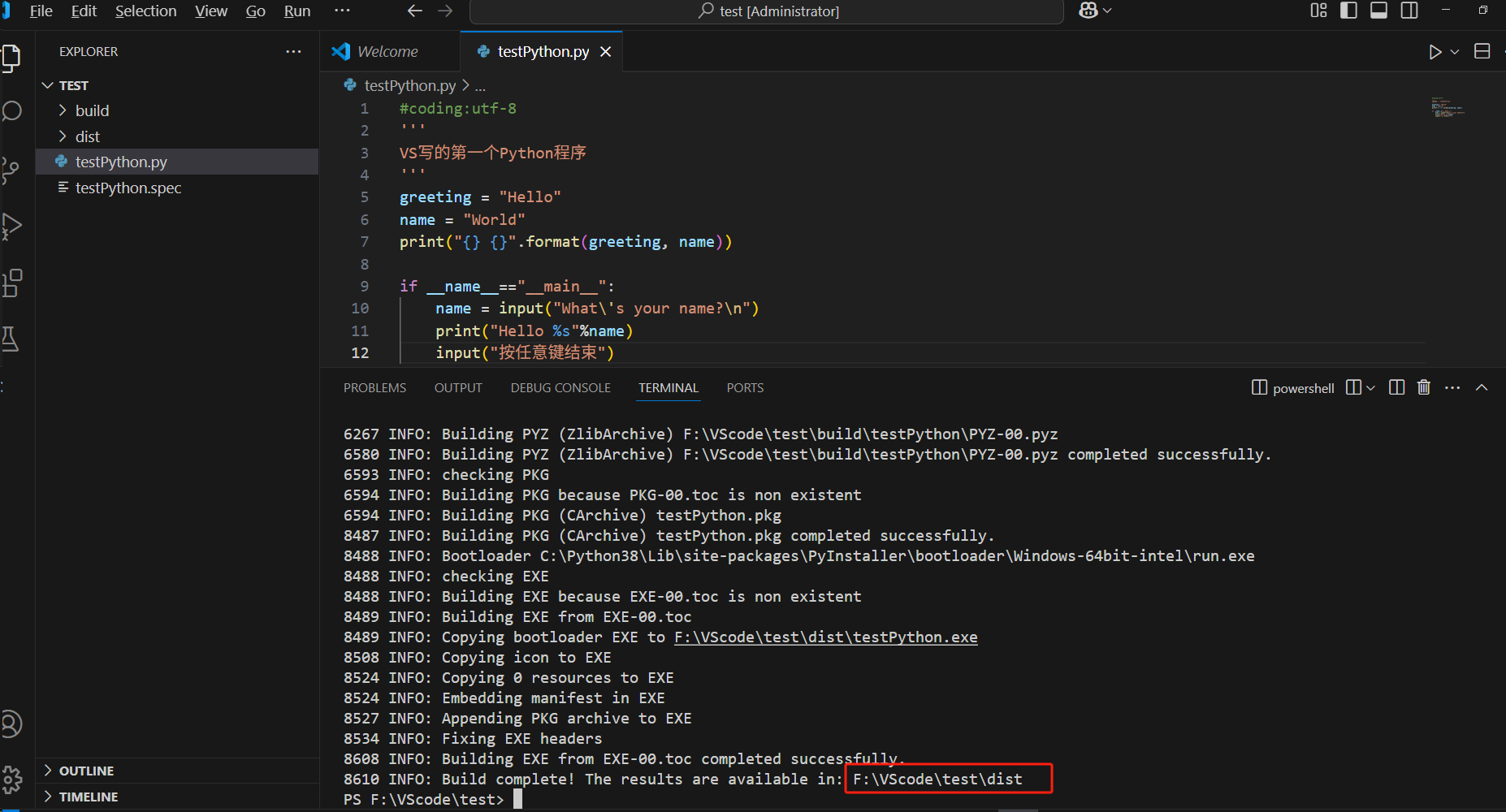Select testPython.py in the explorer
This screenshot has width=1506, height=812.
pyautogui.click(x=178, y=162)
